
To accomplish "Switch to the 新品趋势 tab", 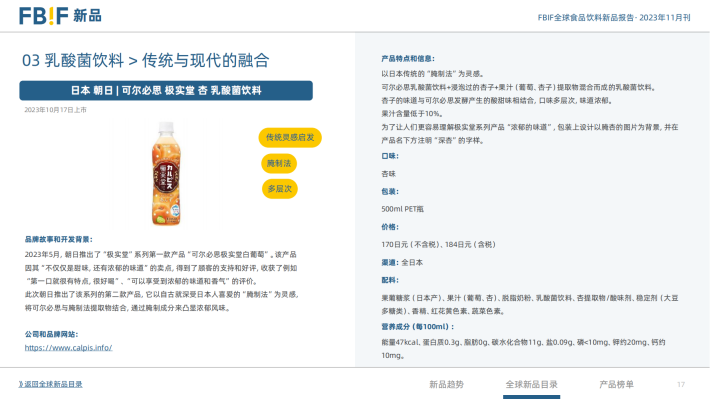I will (x=446, y=385).
